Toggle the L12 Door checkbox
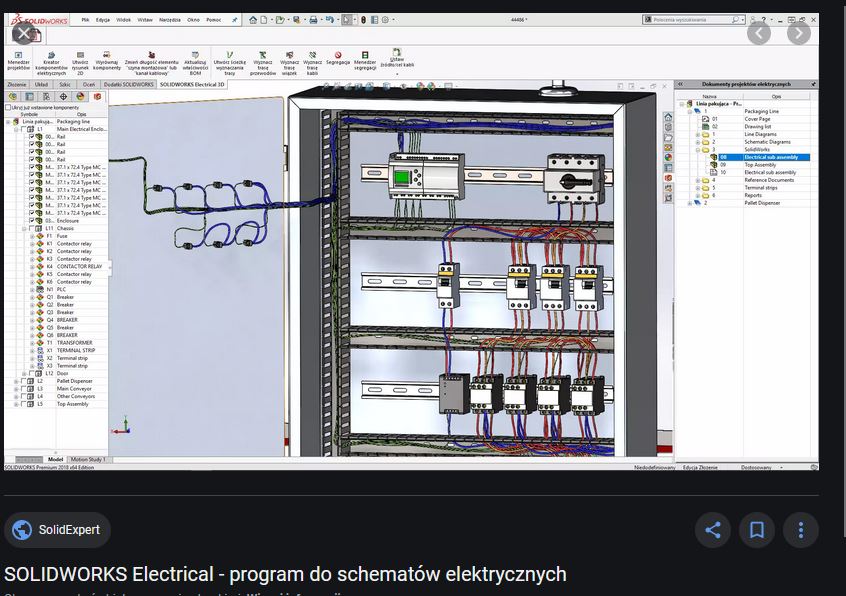The image size is (846, 596). [x=31, y=373]
